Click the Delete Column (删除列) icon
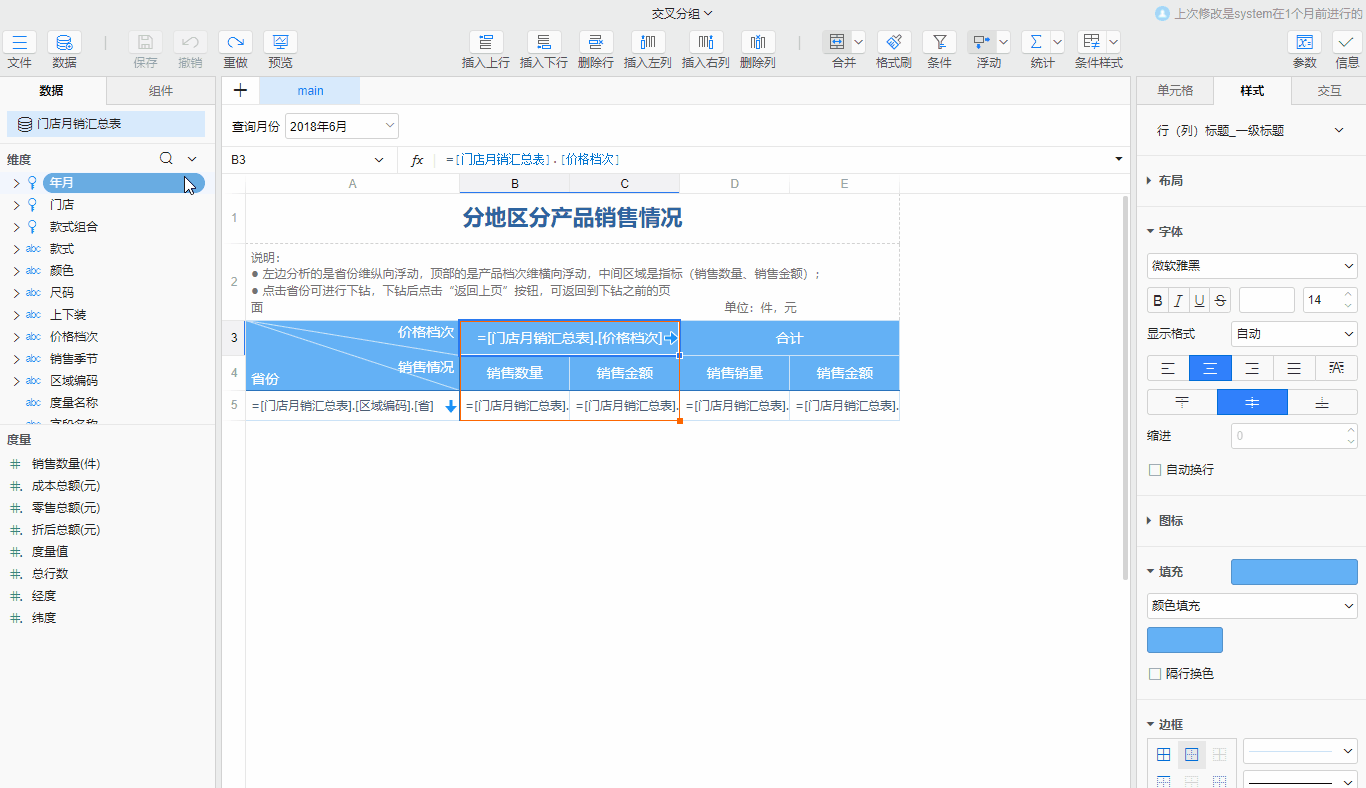This screenshot has width=1366, height=788. [x=758, y=42]
